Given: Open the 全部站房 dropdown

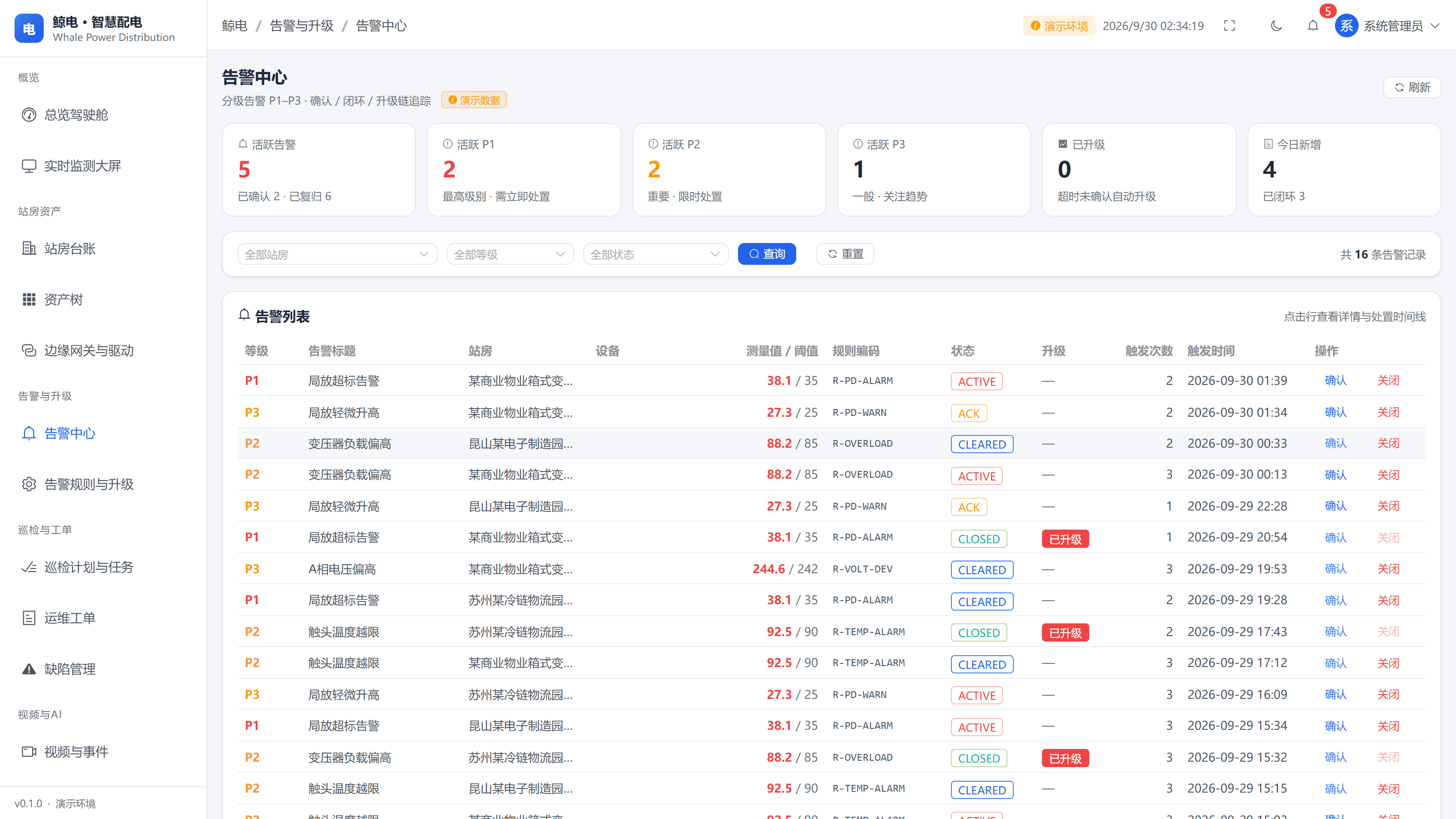Looking at the screenshot, I should (338, 254).
